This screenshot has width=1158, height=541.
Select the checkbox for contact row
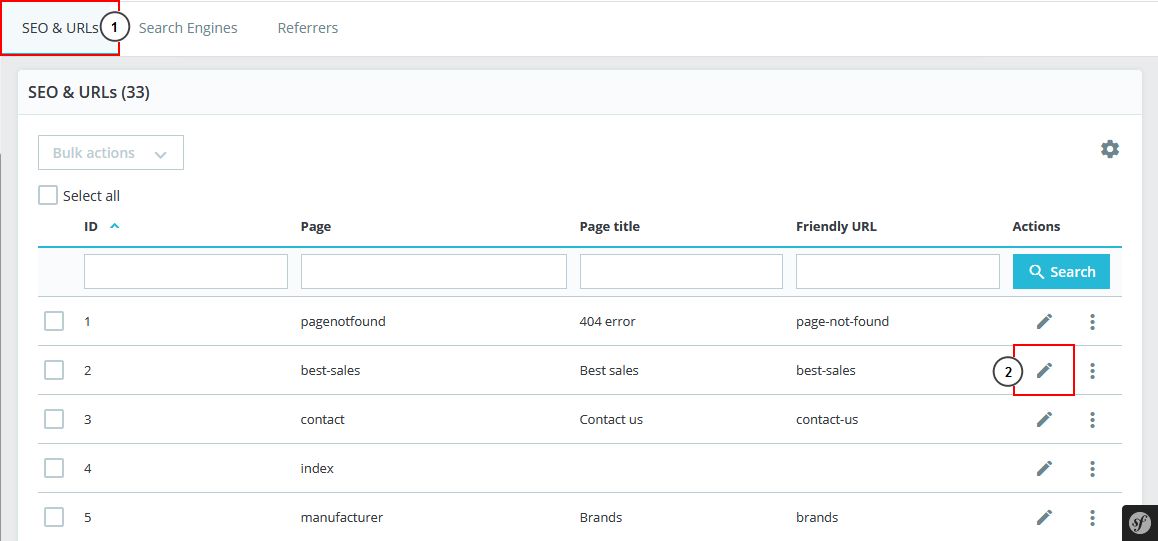54,419
